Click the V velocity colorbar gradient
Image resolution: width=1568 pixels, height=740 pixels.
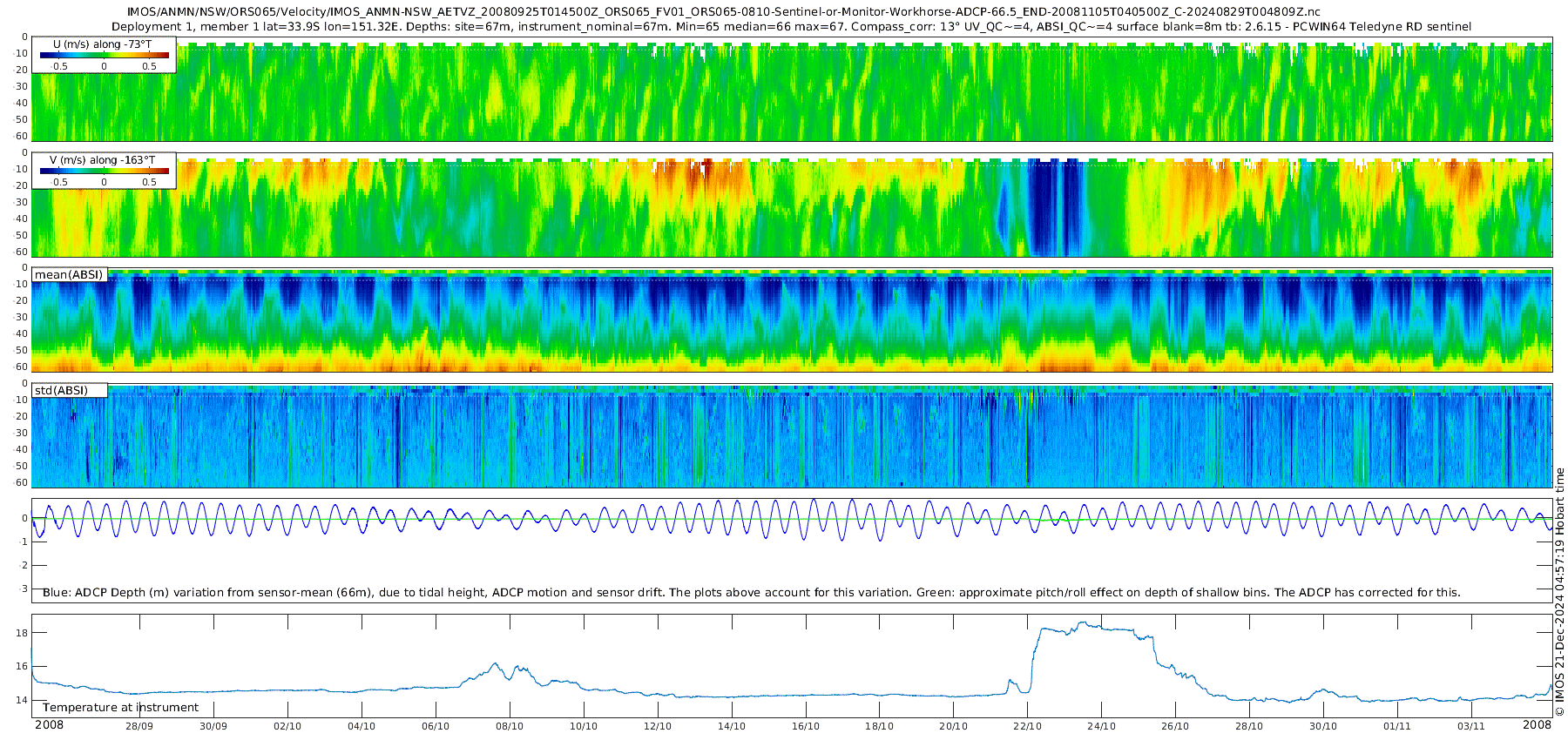pos(105,171)
